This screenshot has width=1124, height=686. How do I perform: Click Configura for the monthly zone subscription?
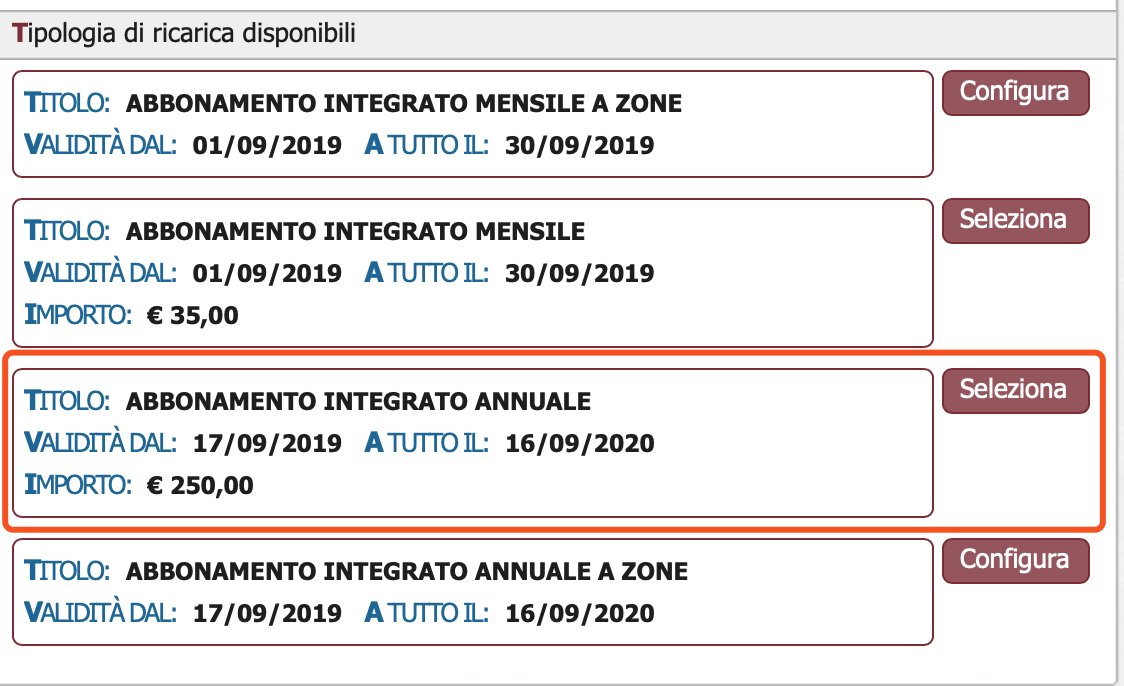click(x=1015, y=92)
